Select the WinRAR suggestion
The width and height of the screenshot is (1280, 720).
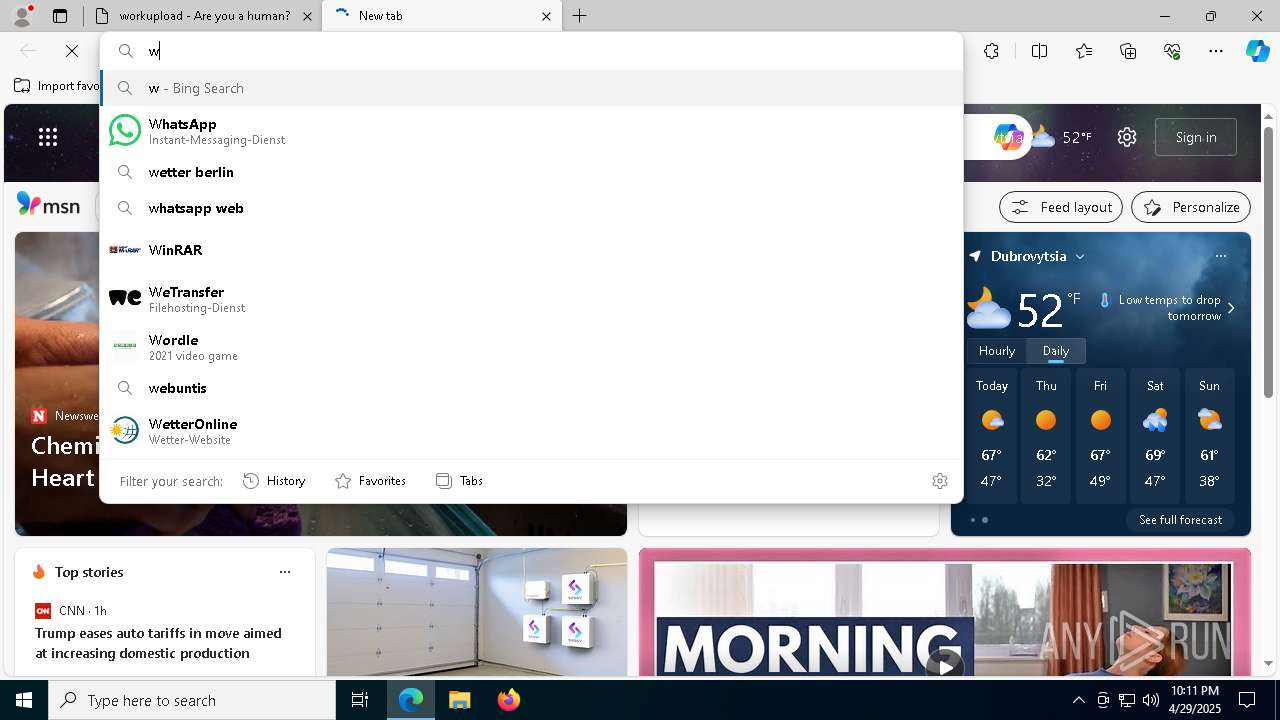531,250
